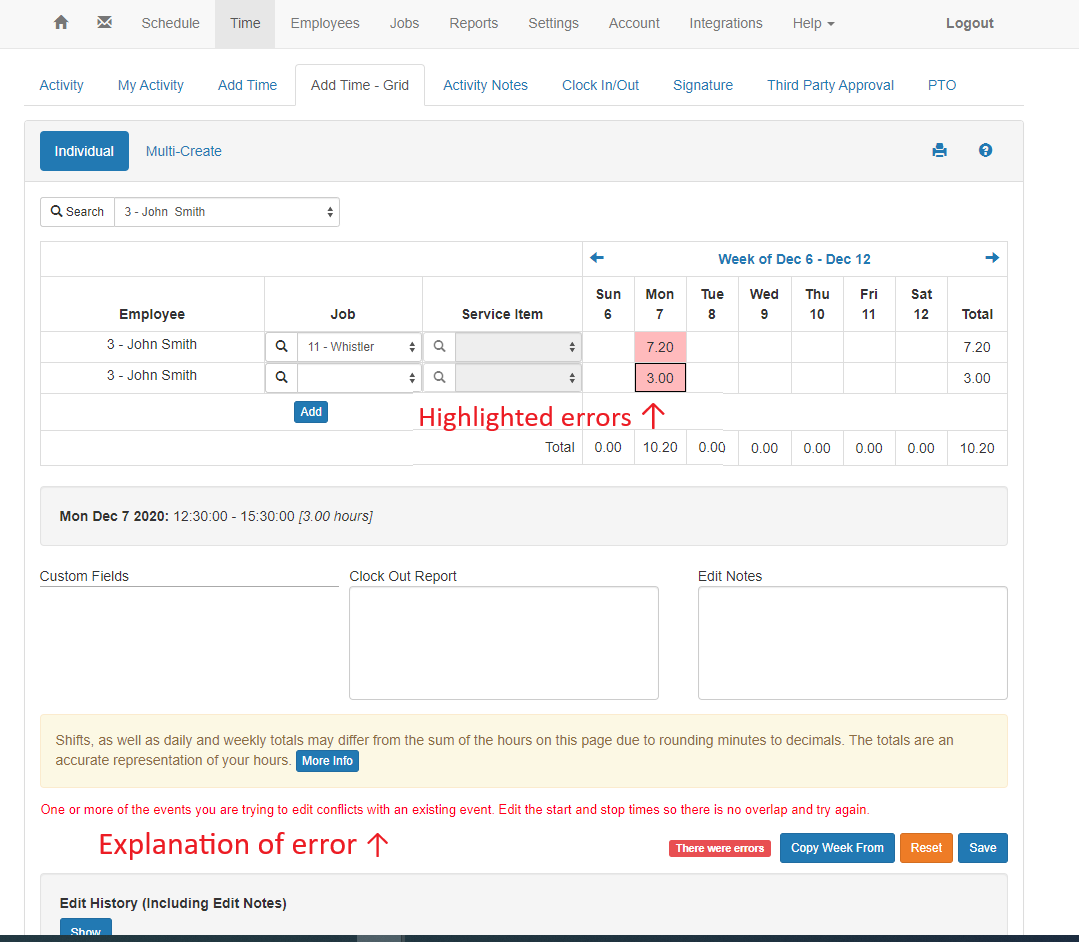Click service item search magnifier in second row
The width and height of the screenshot is (1079, 942).
coord(439,378)
